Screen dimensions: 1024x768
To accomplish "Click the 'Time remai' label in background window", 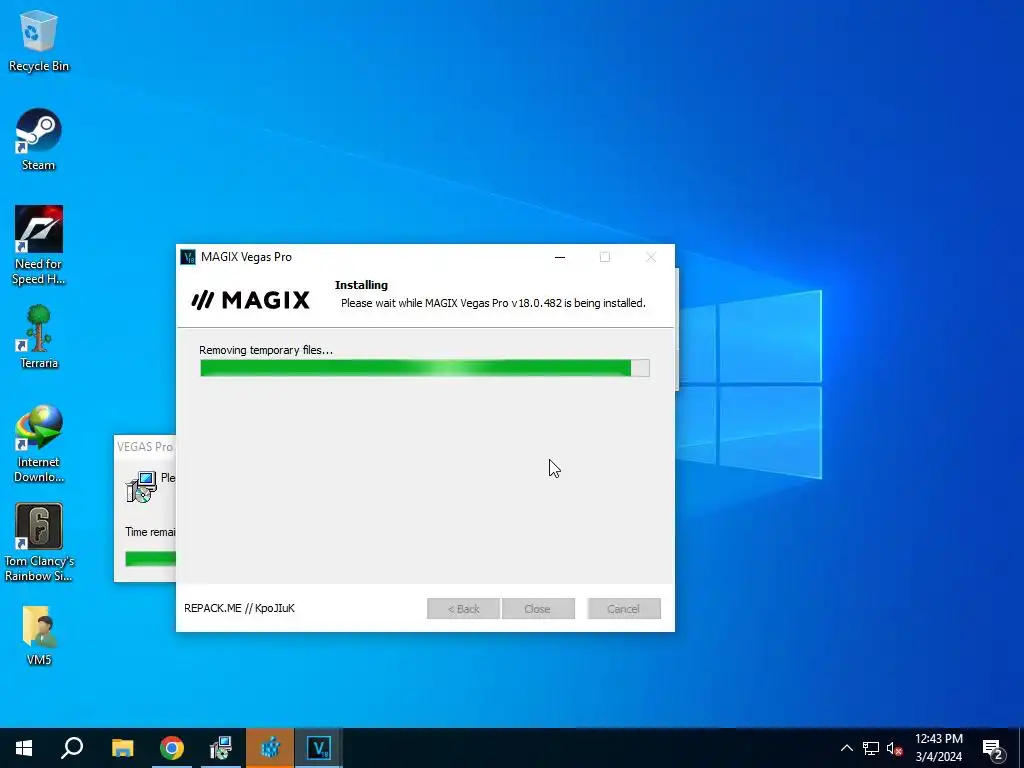I will (x=150, y=532).
